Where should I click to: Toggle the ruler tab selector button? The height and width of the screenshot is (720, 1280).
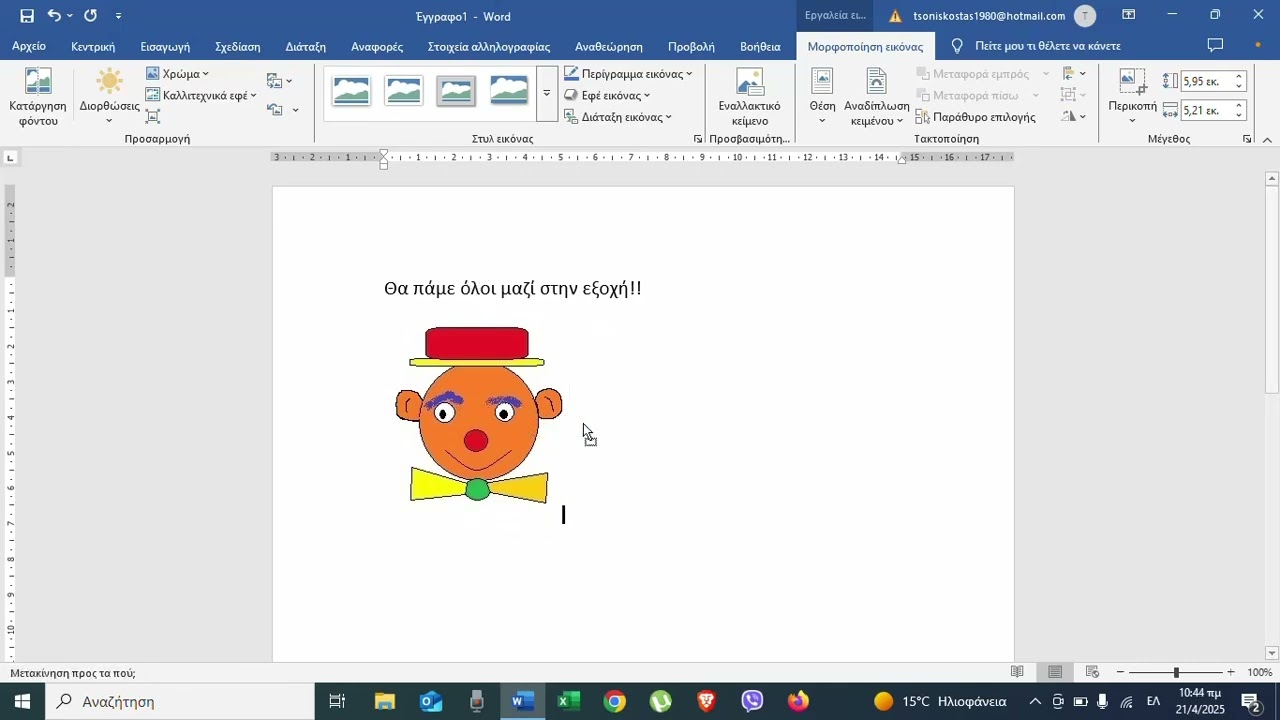click(x=10, y=157)
